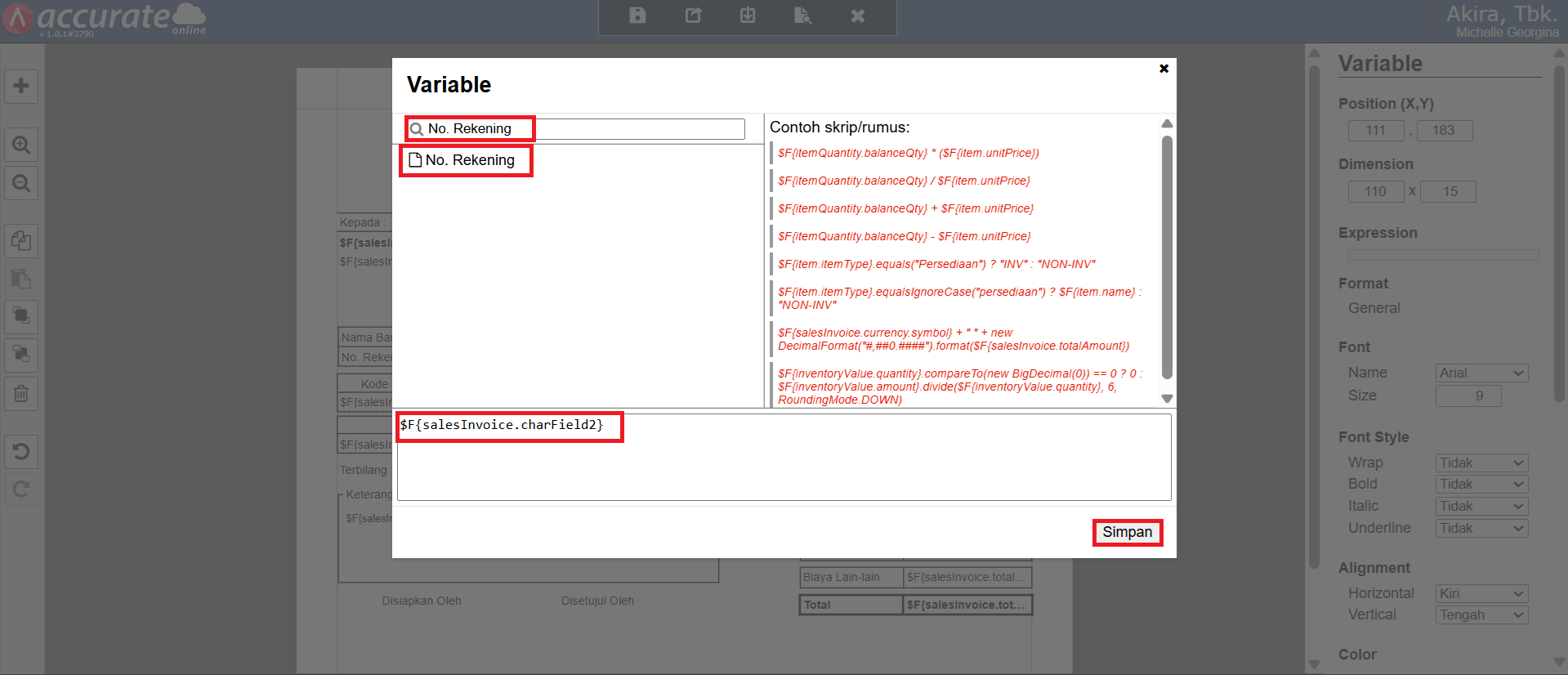
Task: Click the plus Add element icon
Action: coord(21,86)
